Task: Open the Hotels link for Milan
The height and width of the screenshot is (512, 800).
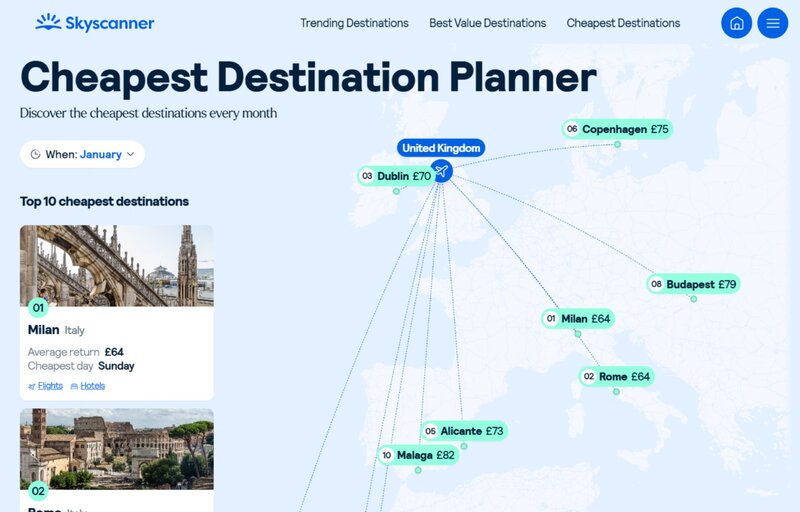Action: click(x=92, y=386)
